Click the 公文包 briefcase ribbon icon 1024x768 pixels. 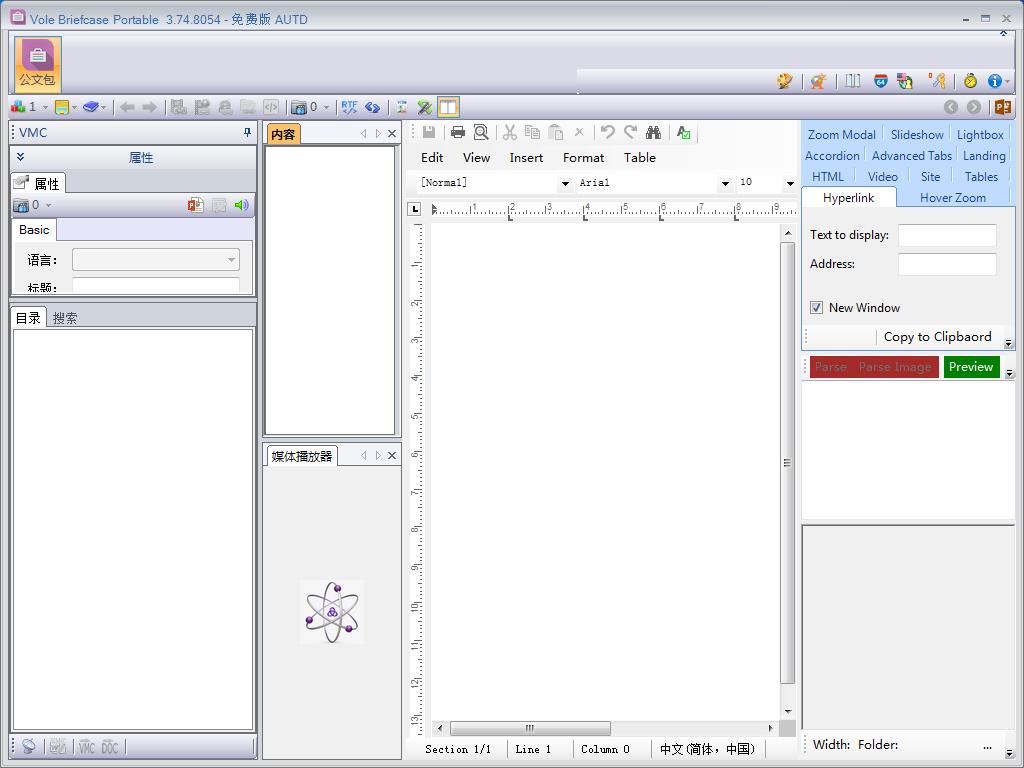(38, 64)
